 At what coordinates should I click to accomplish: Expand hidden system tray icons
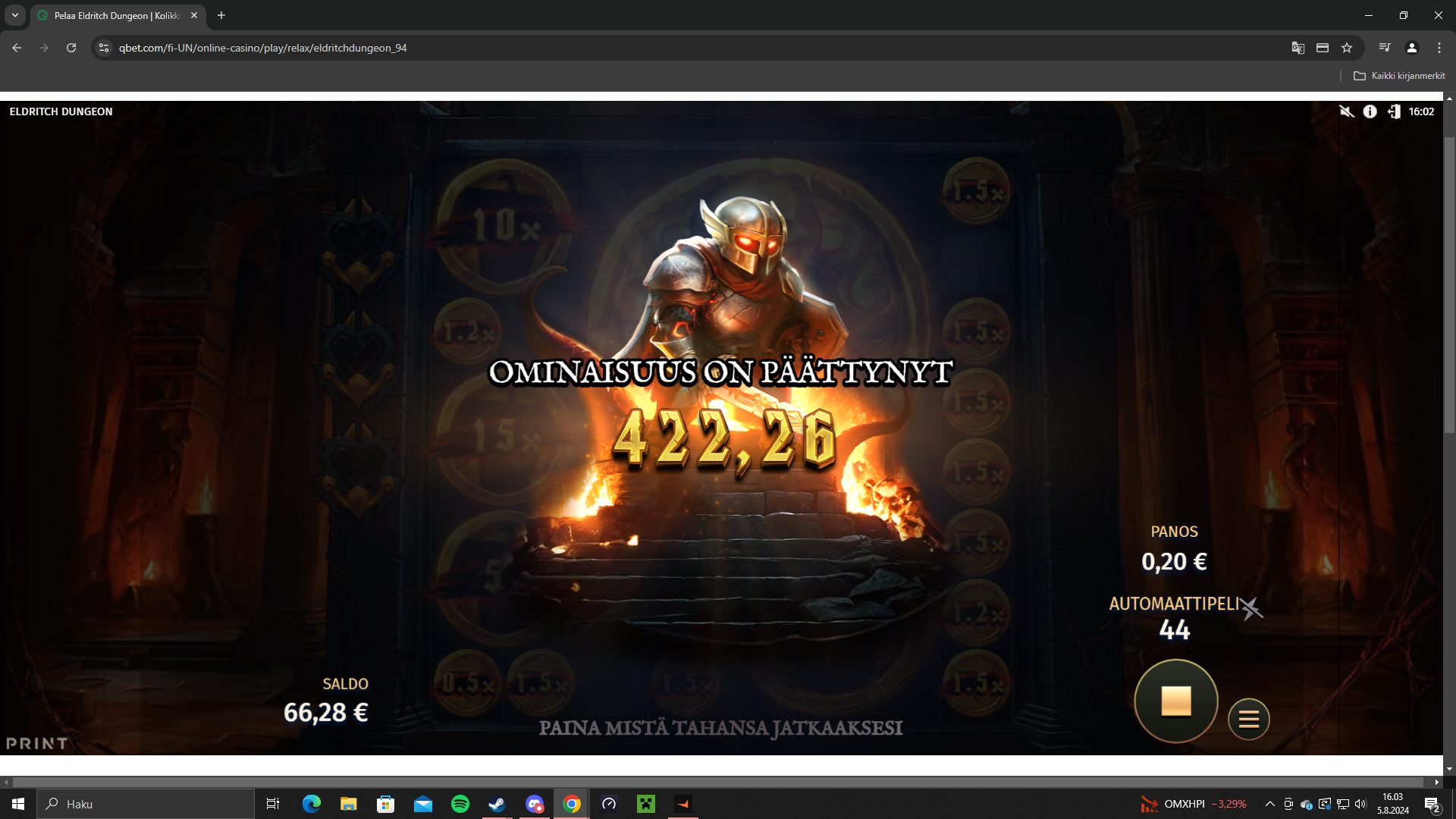(x=1269, y=804)
